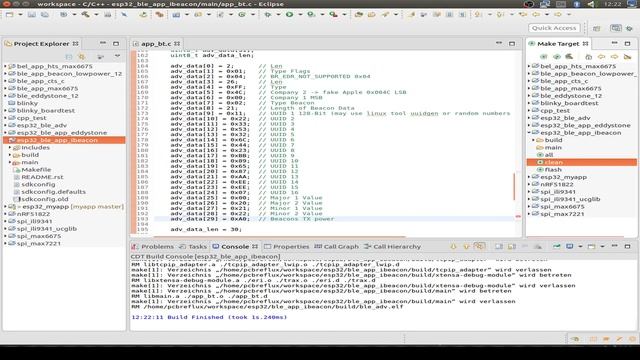Click the Display Selected Console icon
640x360 pixels.
[569, 247]
